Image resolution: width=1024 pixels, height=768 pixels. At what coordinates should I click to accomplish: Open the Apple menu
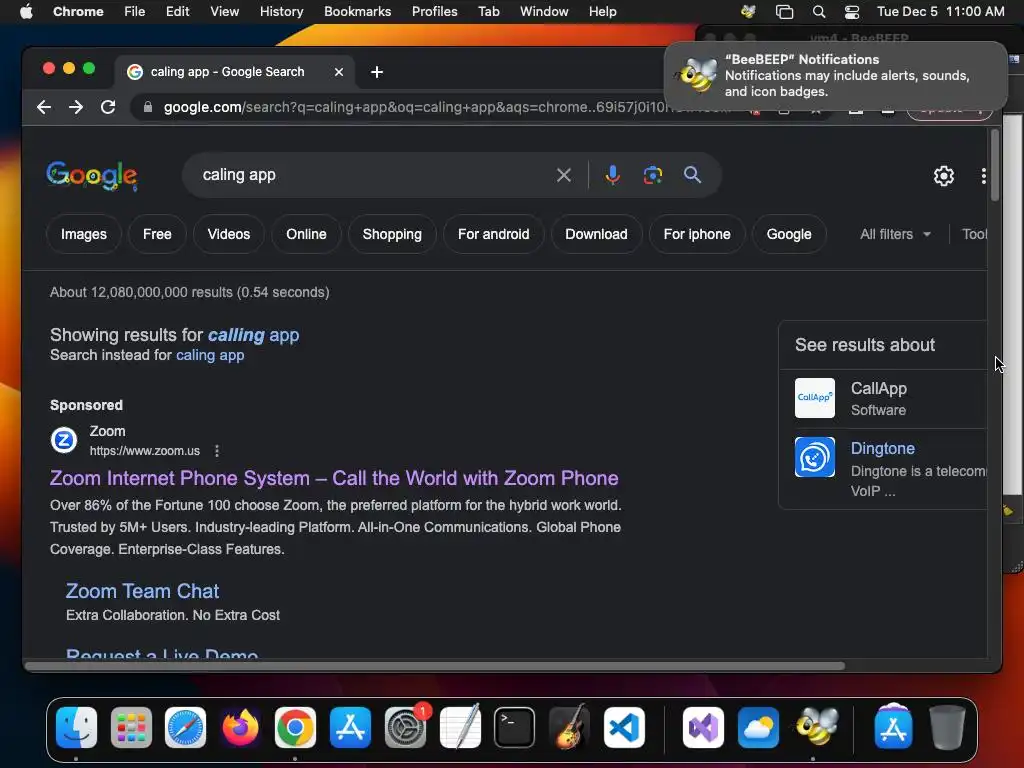pyautogui.click(x=26, y=12)
